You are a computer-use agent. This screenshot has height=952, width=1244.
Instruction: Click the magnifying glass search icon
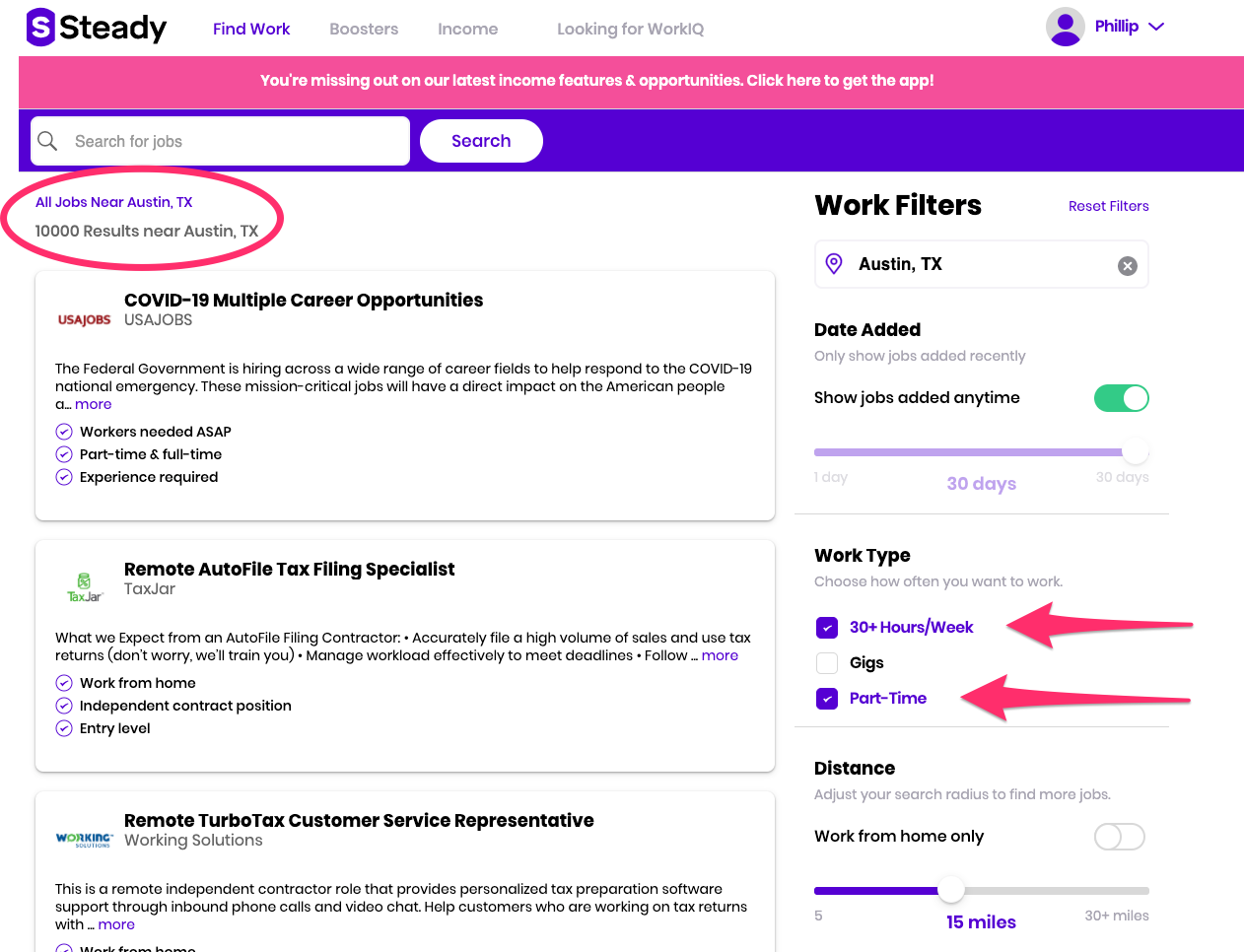[47, 141]
